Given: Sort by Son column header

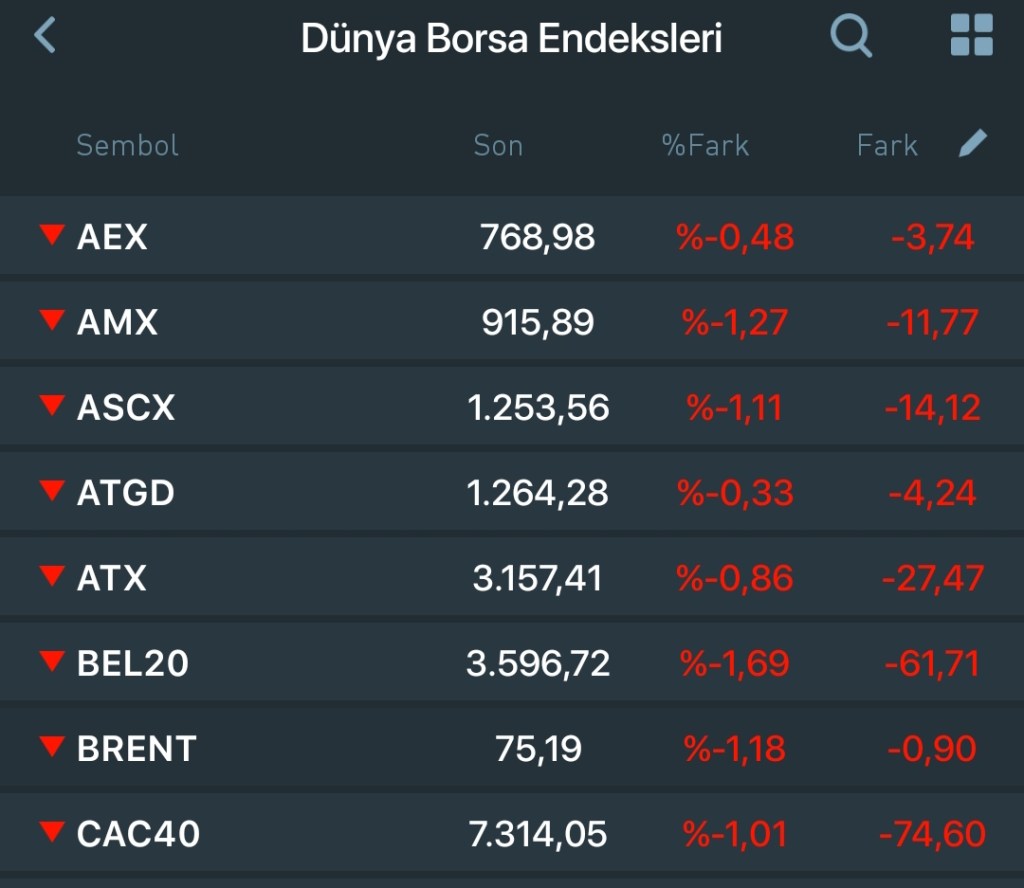Looking at the screenshot, I should [498, 146].
